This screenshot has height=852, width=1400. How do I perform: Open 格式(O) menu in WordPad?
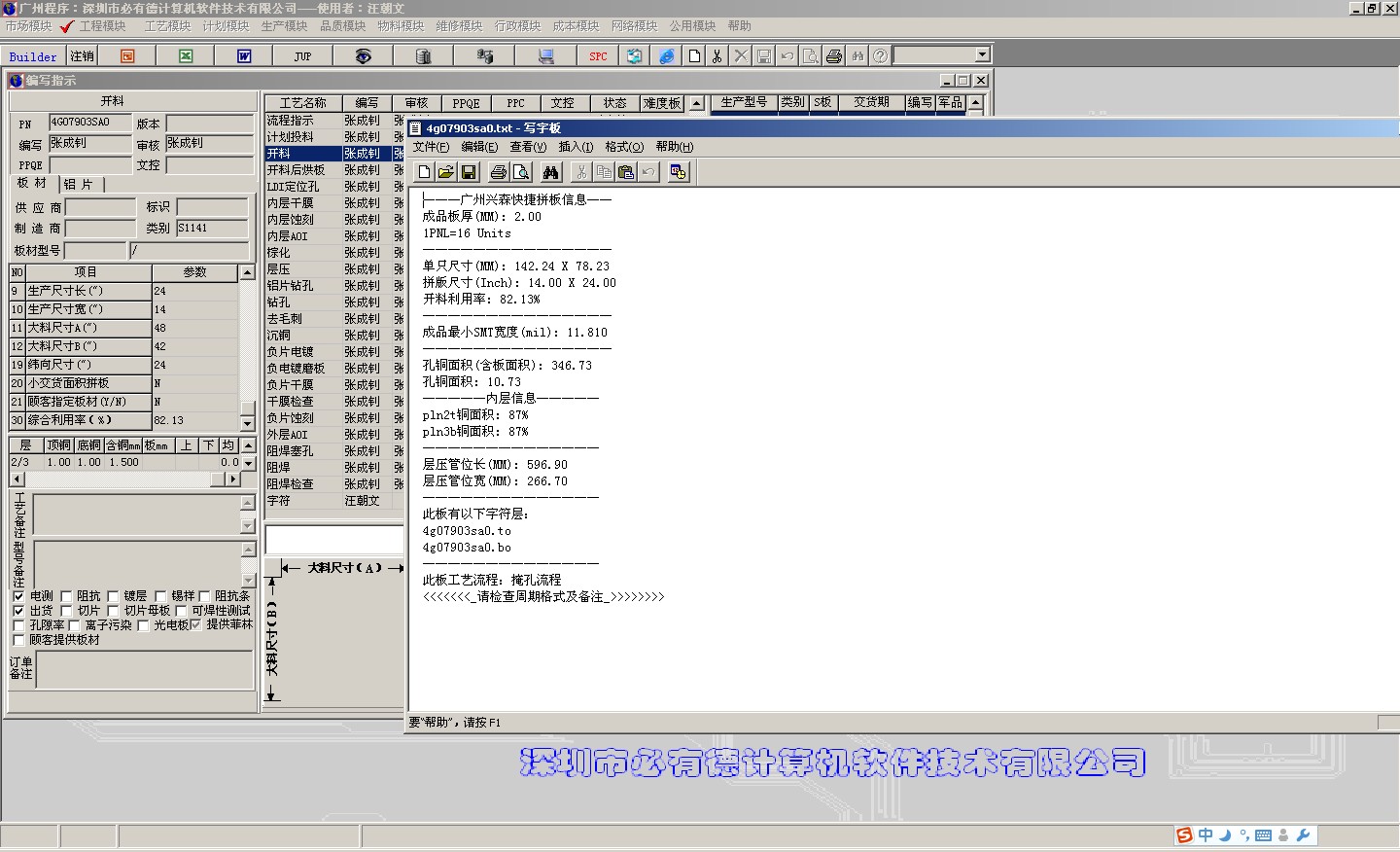coord(624,147)
